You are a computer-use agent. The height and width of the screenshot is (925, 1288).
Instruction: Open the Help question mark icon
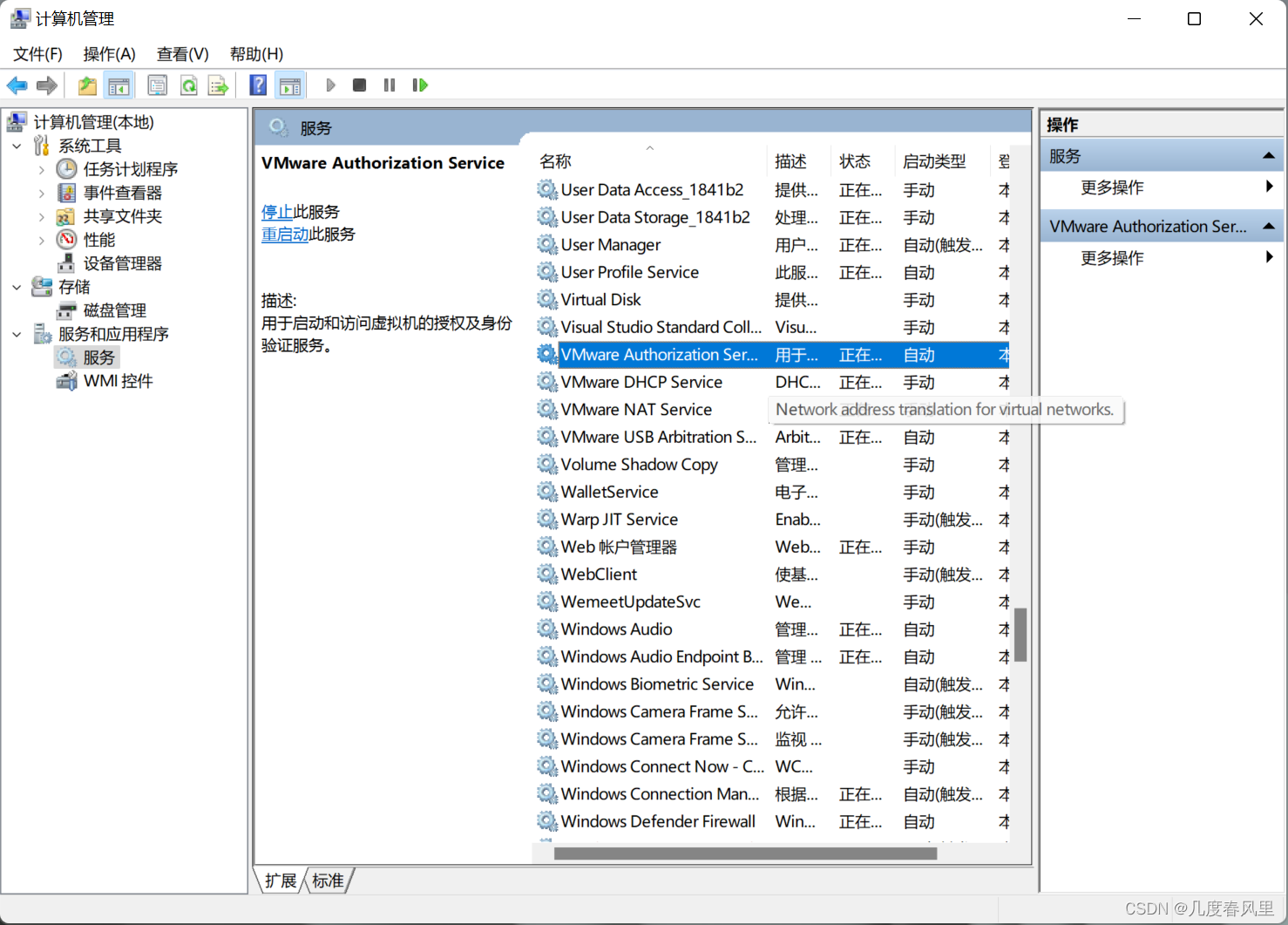coord(258,85)
